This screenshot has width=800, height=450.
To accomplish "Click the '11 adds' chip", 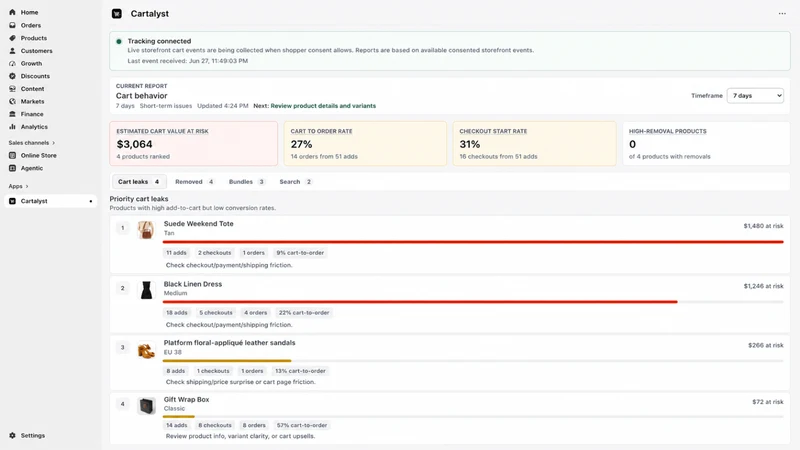I will click(176, 253).
